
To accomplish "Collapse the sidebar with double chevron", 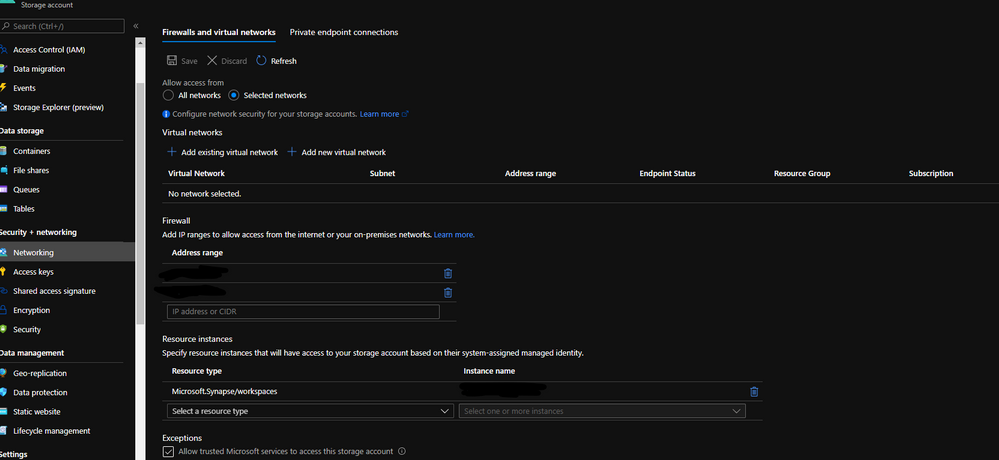I will pyautogui.click(x=136, y=26).
